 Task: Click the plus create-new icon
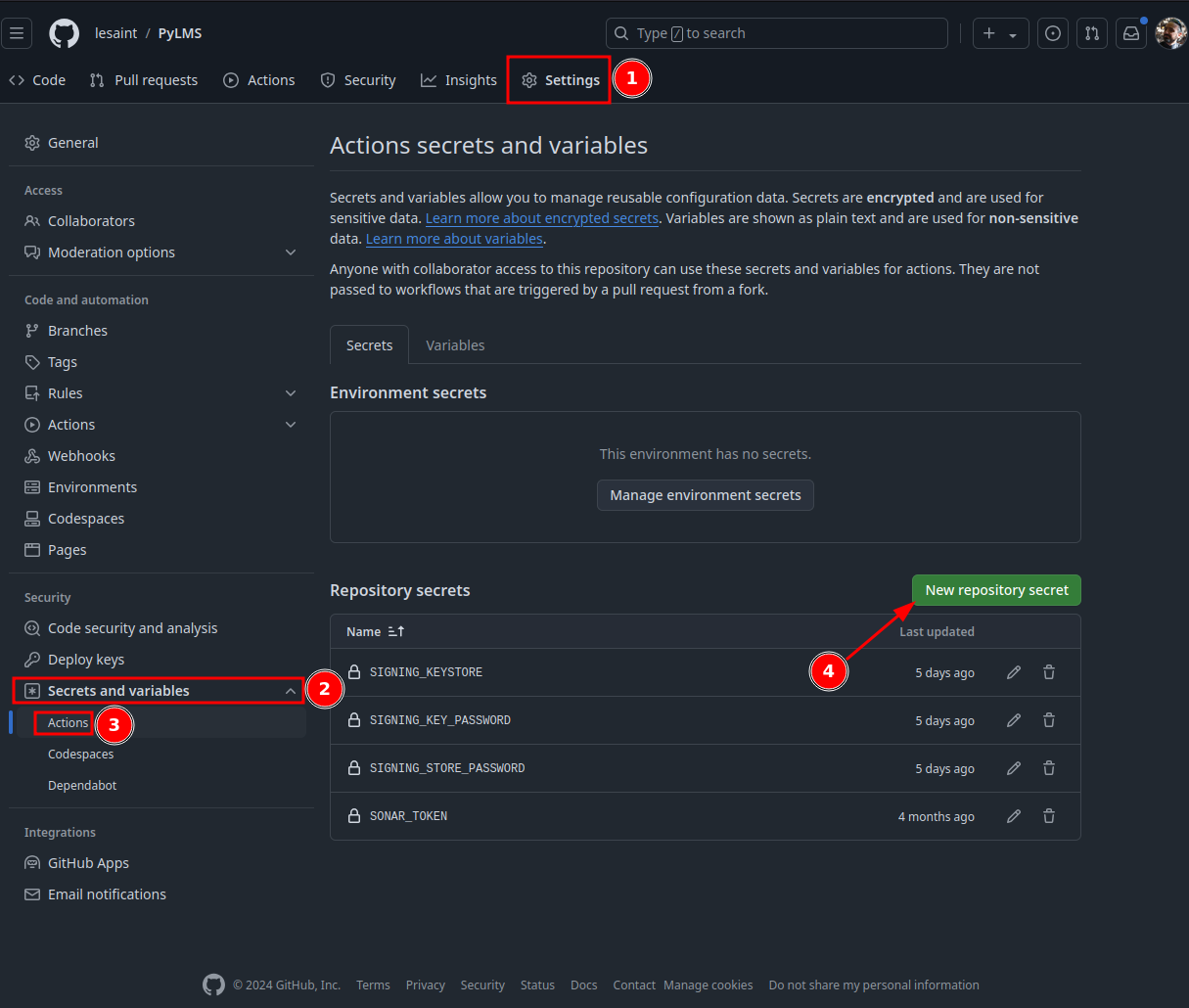coord(989,33)
